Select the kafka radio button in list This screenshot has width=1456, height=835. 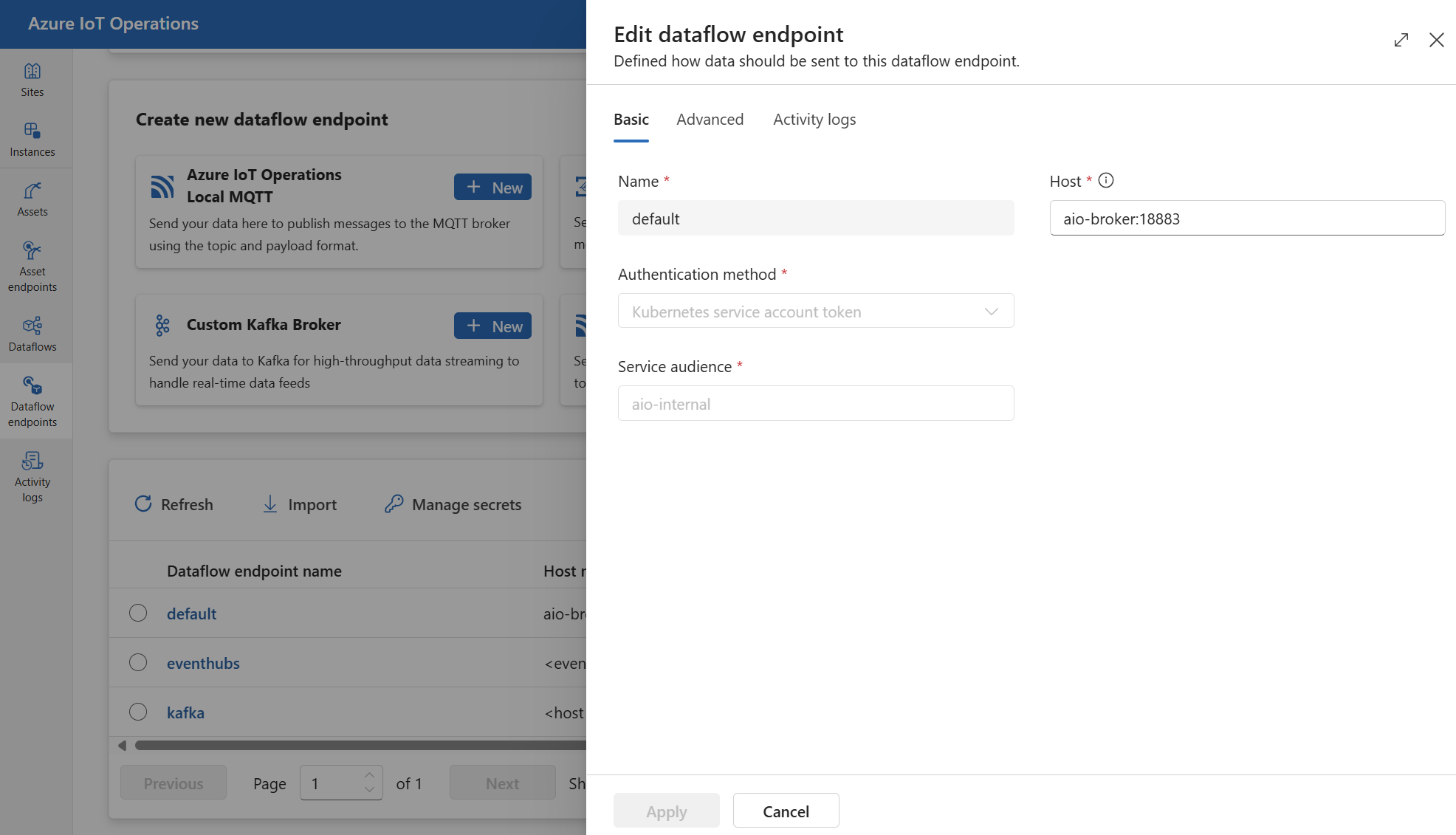137,711
